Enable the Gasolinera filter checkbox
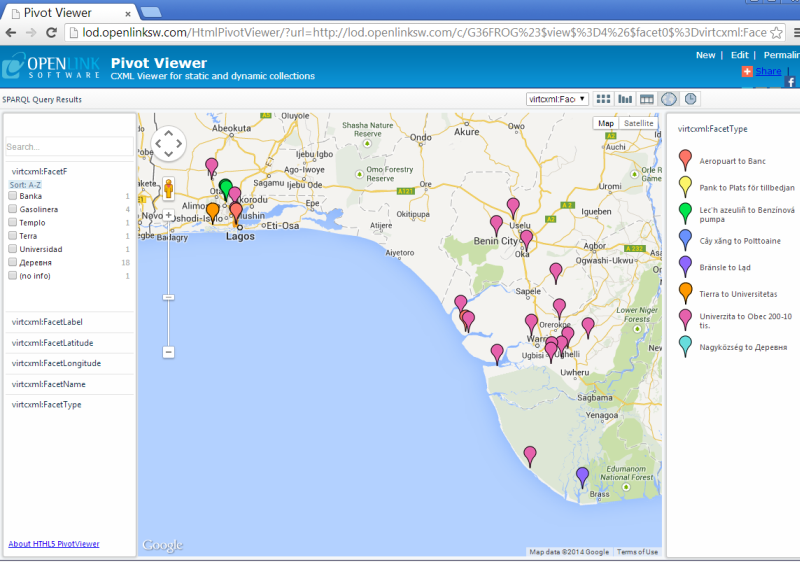The width and height of the screenshot is (800, 562). [13, 210]
